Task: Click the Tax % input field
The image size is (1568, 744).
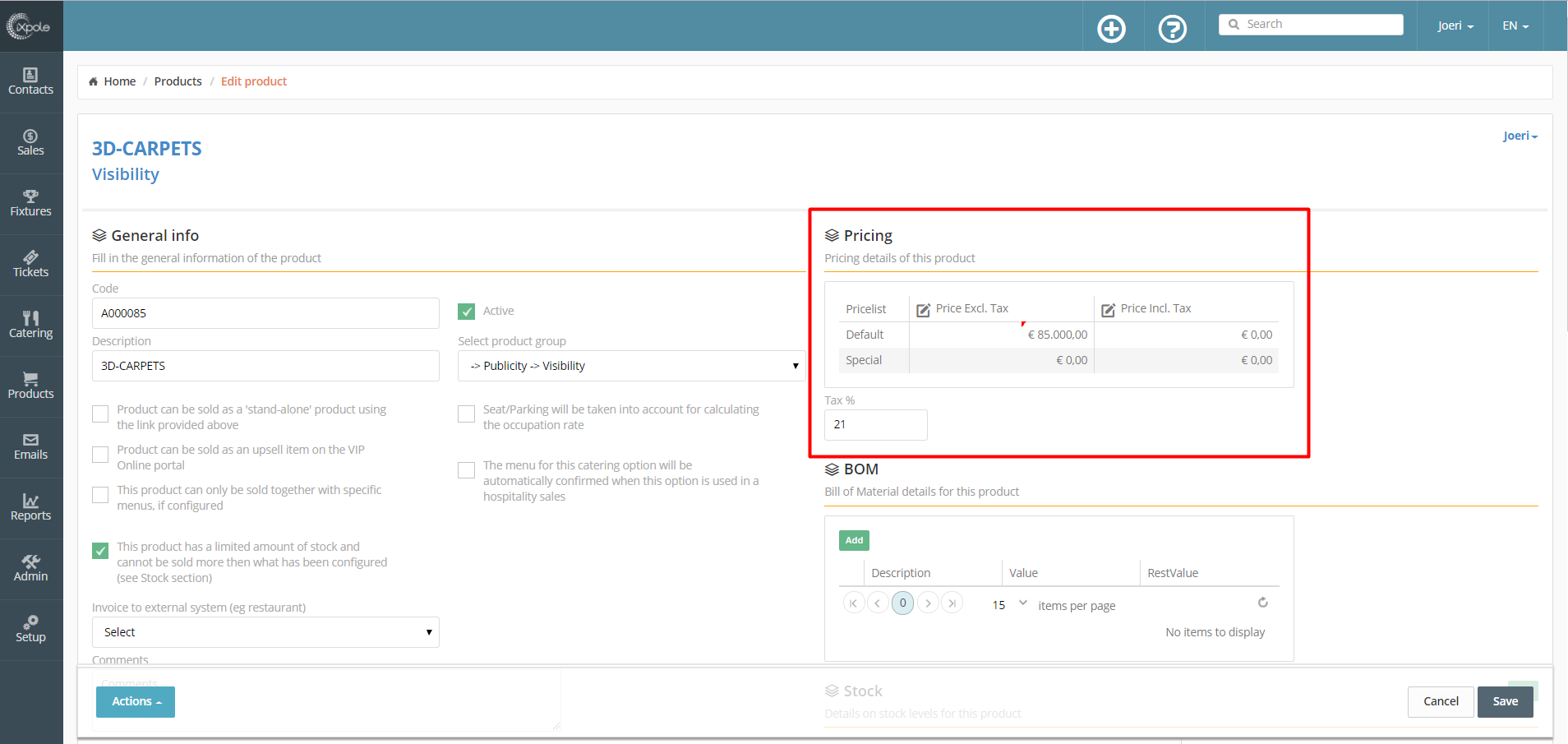Action: click(x=876, y=425)
